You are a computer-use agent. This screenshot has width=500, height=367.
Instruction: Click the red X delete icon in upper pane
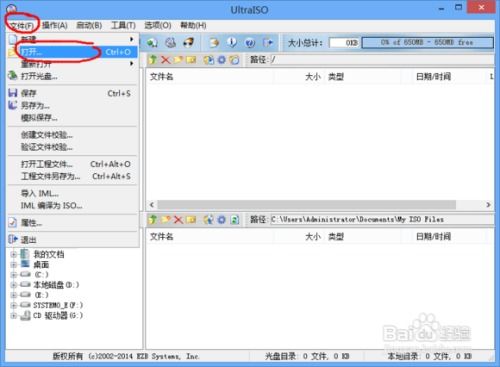click(165, 60)
